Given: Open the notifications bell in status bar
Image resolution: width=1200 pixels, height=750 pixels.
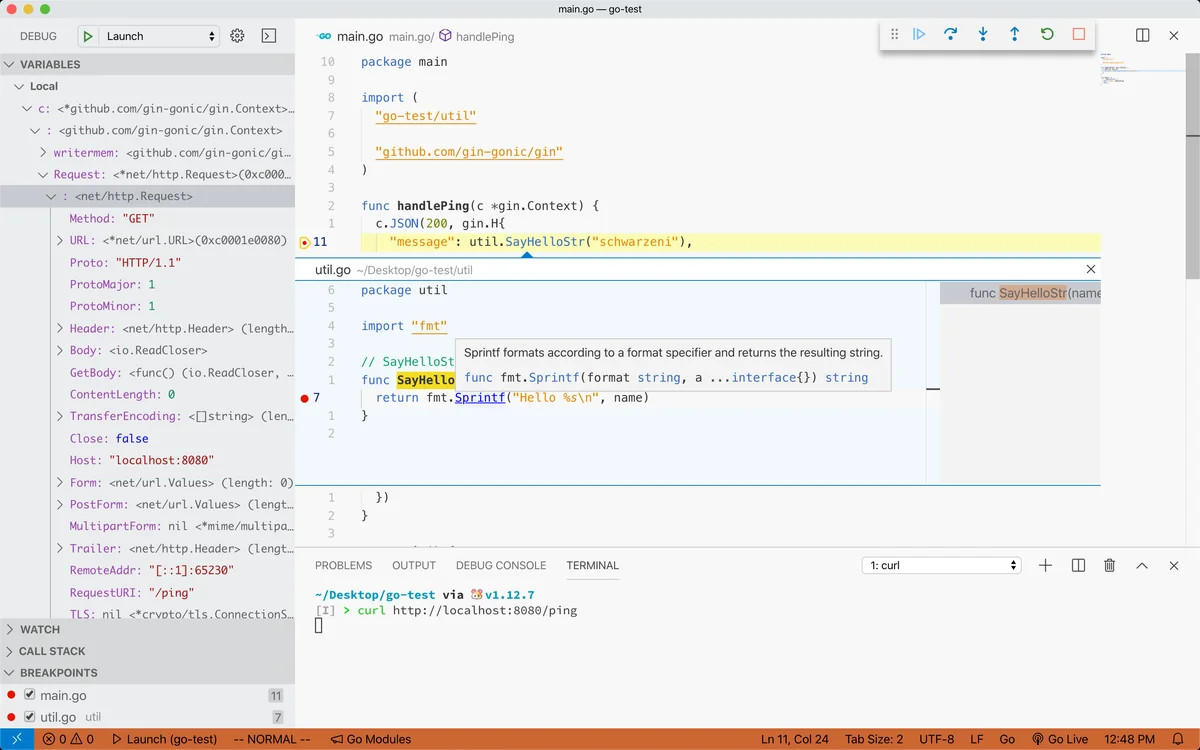Looking at the screenshot, I should tap(1178, 739).
